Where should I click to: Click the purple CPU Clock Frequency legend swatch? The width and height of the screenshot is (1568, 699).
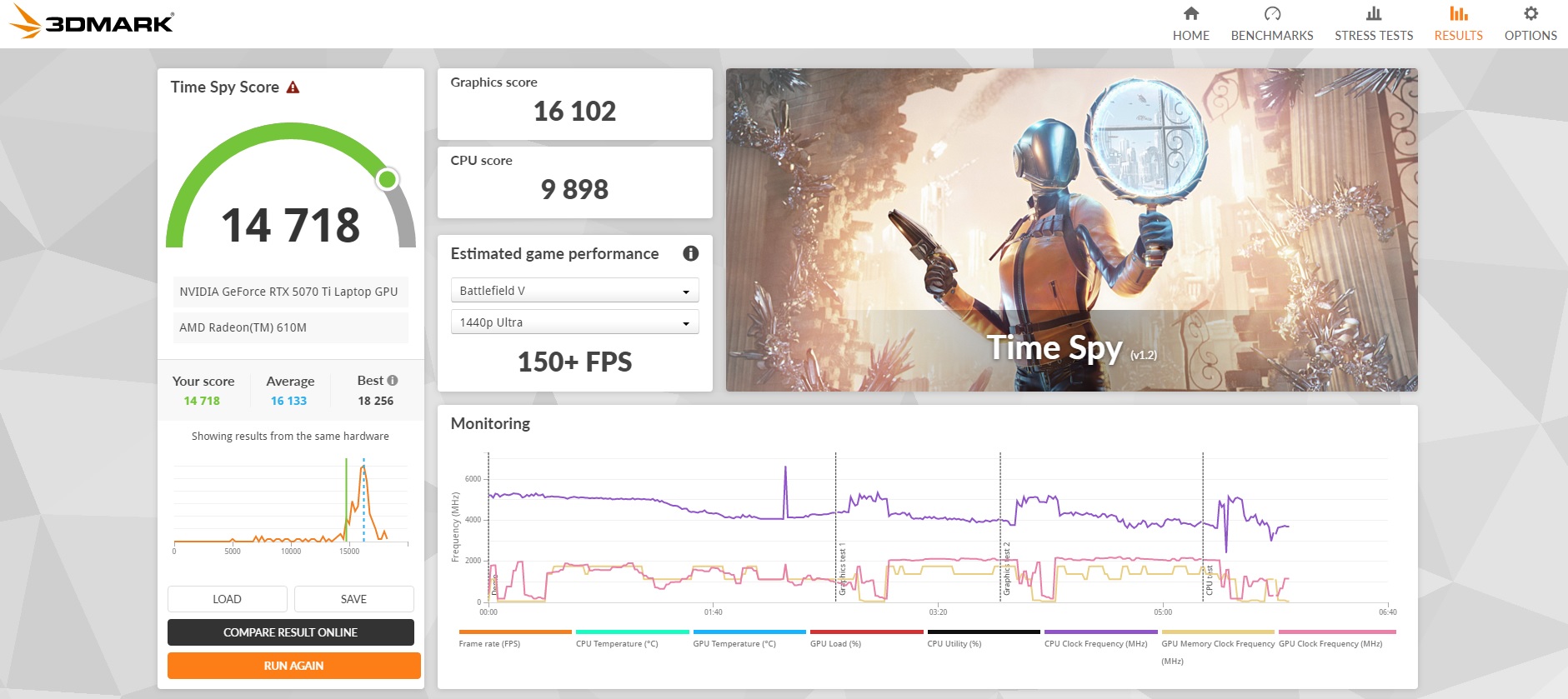1100,632
